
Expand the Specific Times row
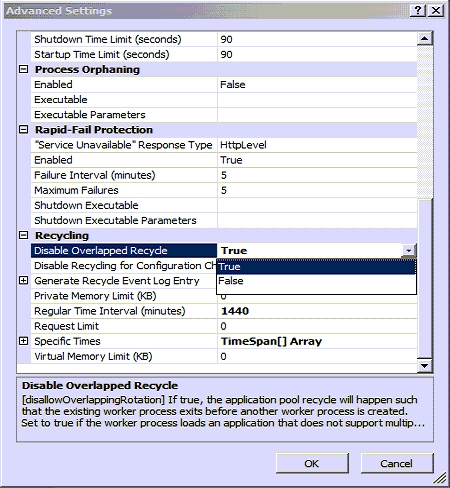[23, 341]
